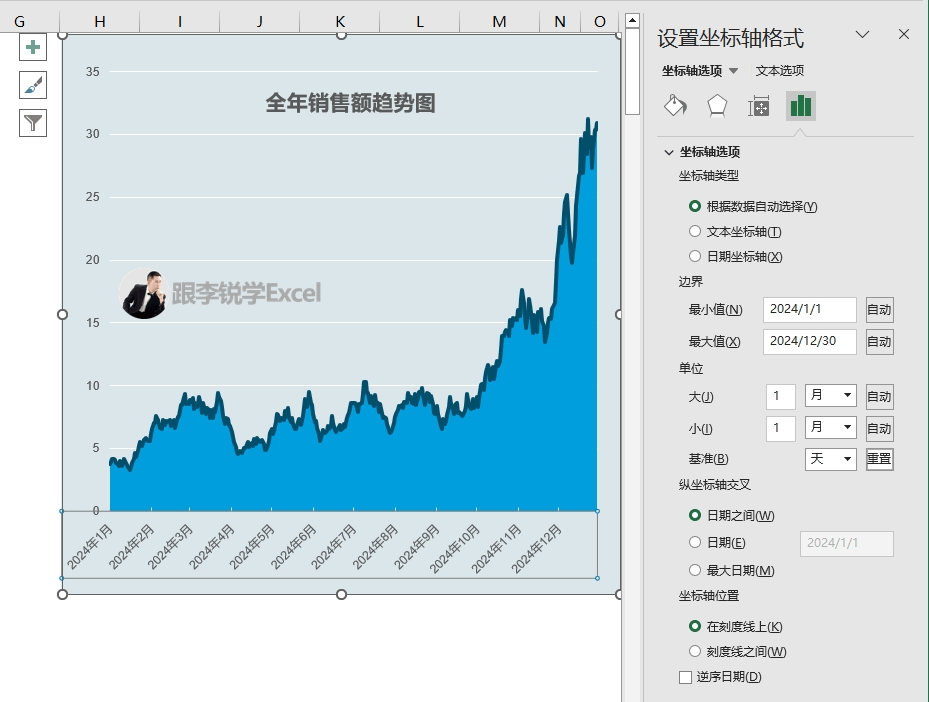Open the Size & Properties icon
The height and width of the screenshot is (702, 929).
tap(759, 106)
